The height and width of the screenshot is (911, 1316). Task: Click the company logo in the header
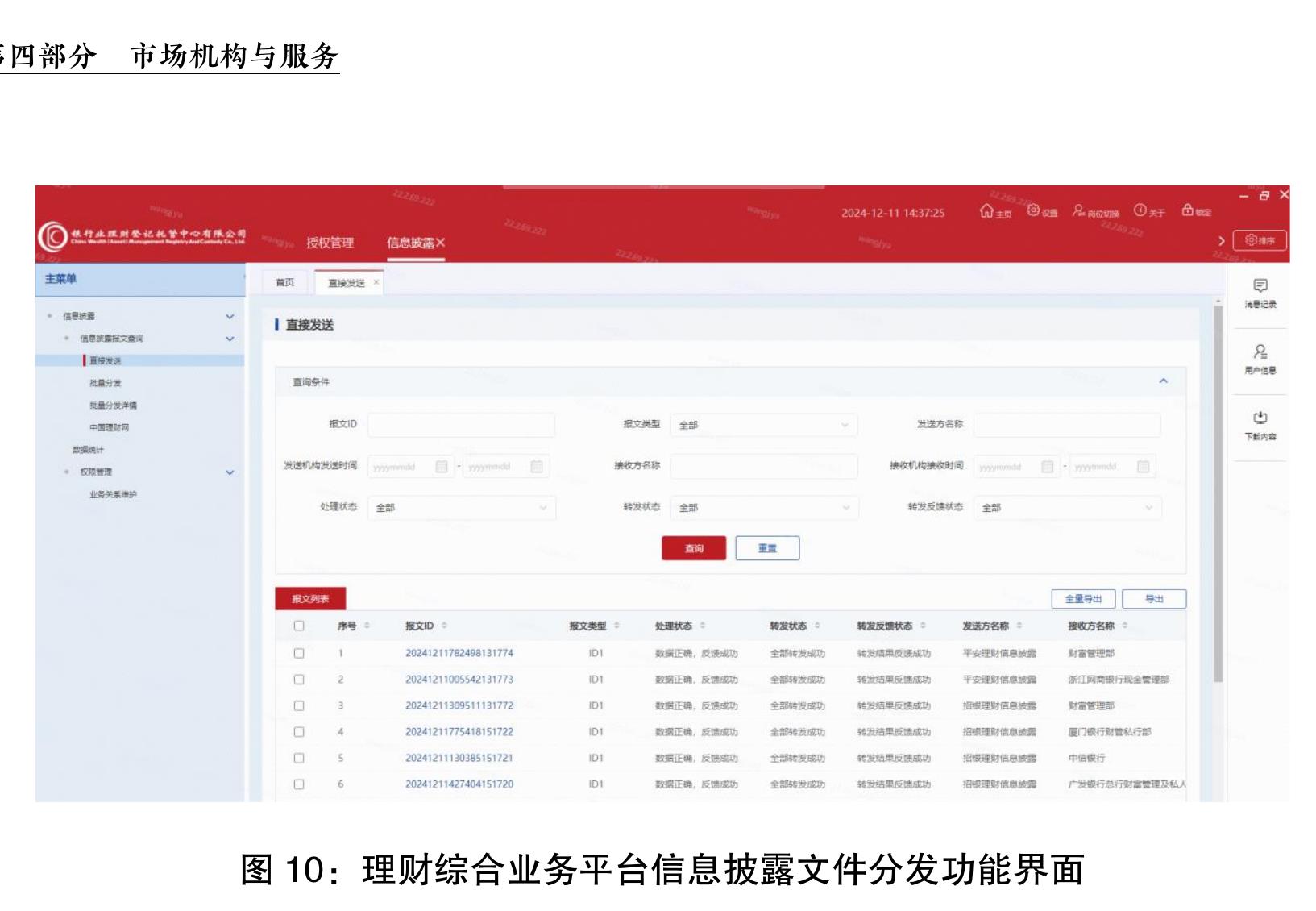pyautogui.click(x=142, y=236)
